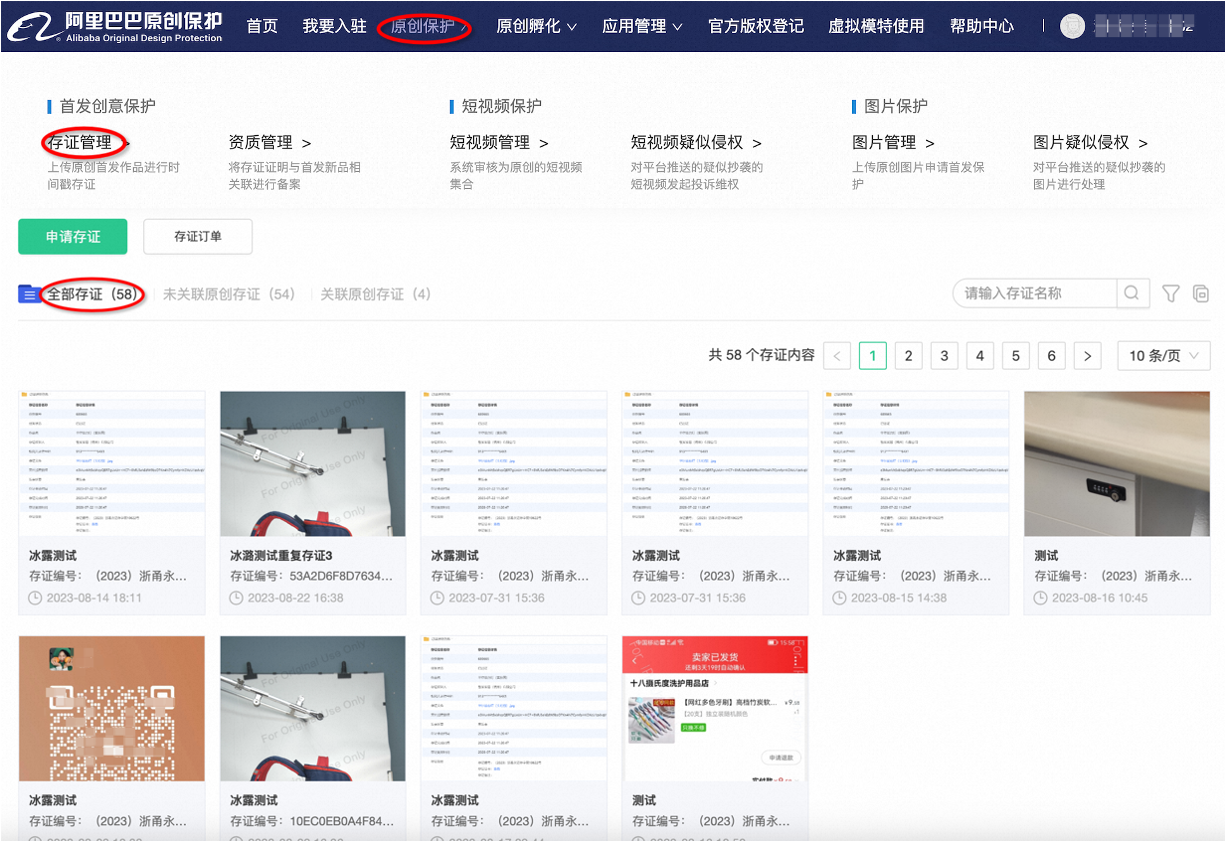Image resolution: width=1226 pixels, height=842 pixels.
Task: Open the filter funnel icon
Action: pos(1171,294)
